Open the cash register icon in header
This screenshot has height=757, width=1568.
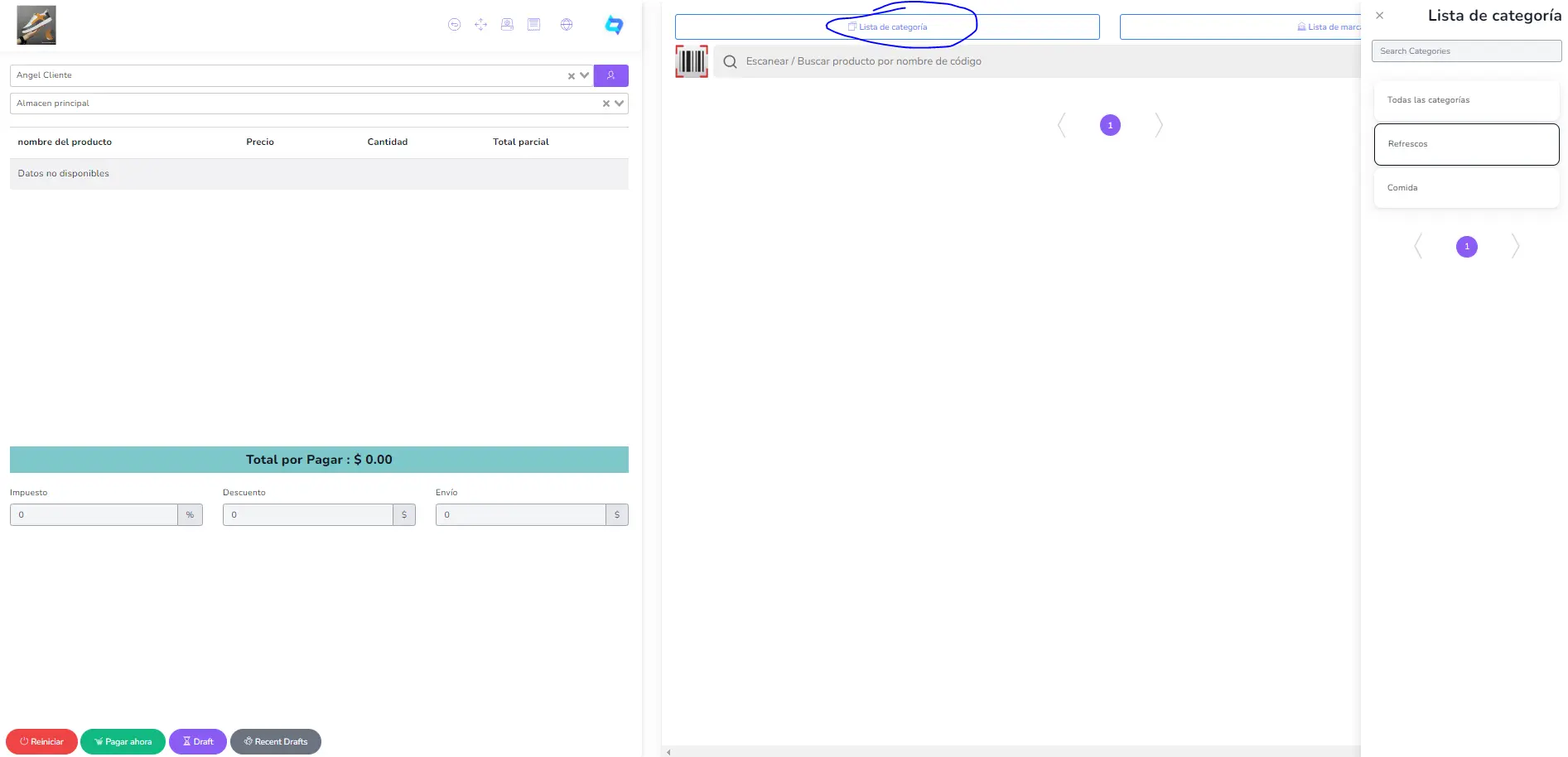click(x=507, y=25)
